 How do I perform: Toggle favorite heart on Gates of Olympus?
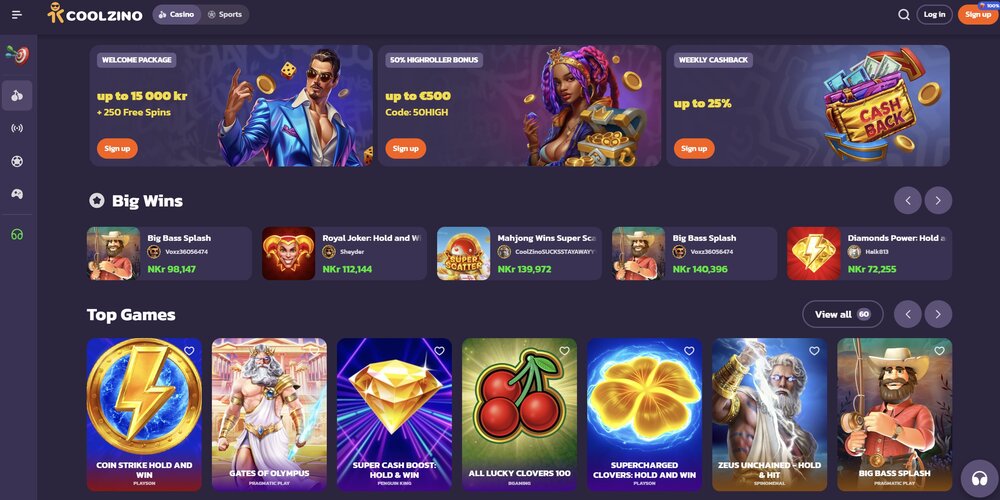point(314,351)
